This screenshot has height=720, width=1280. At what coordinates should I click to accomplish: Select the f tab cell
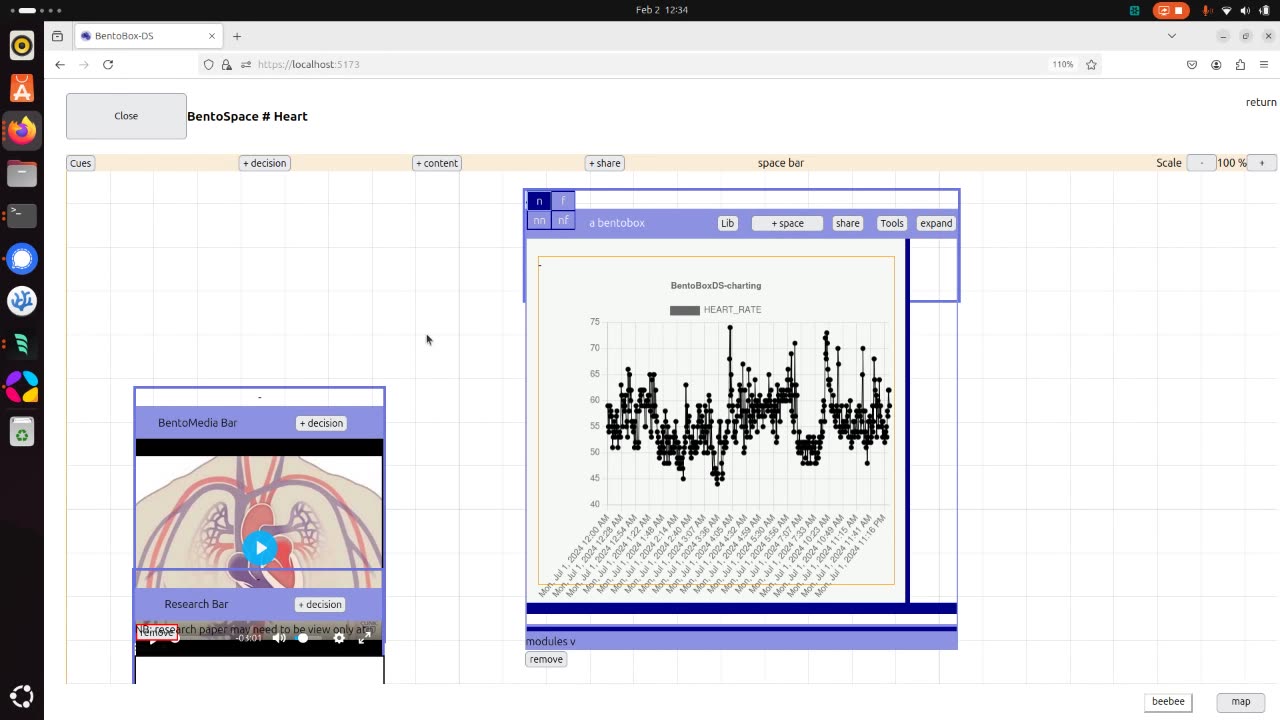(x=563, y=201)
